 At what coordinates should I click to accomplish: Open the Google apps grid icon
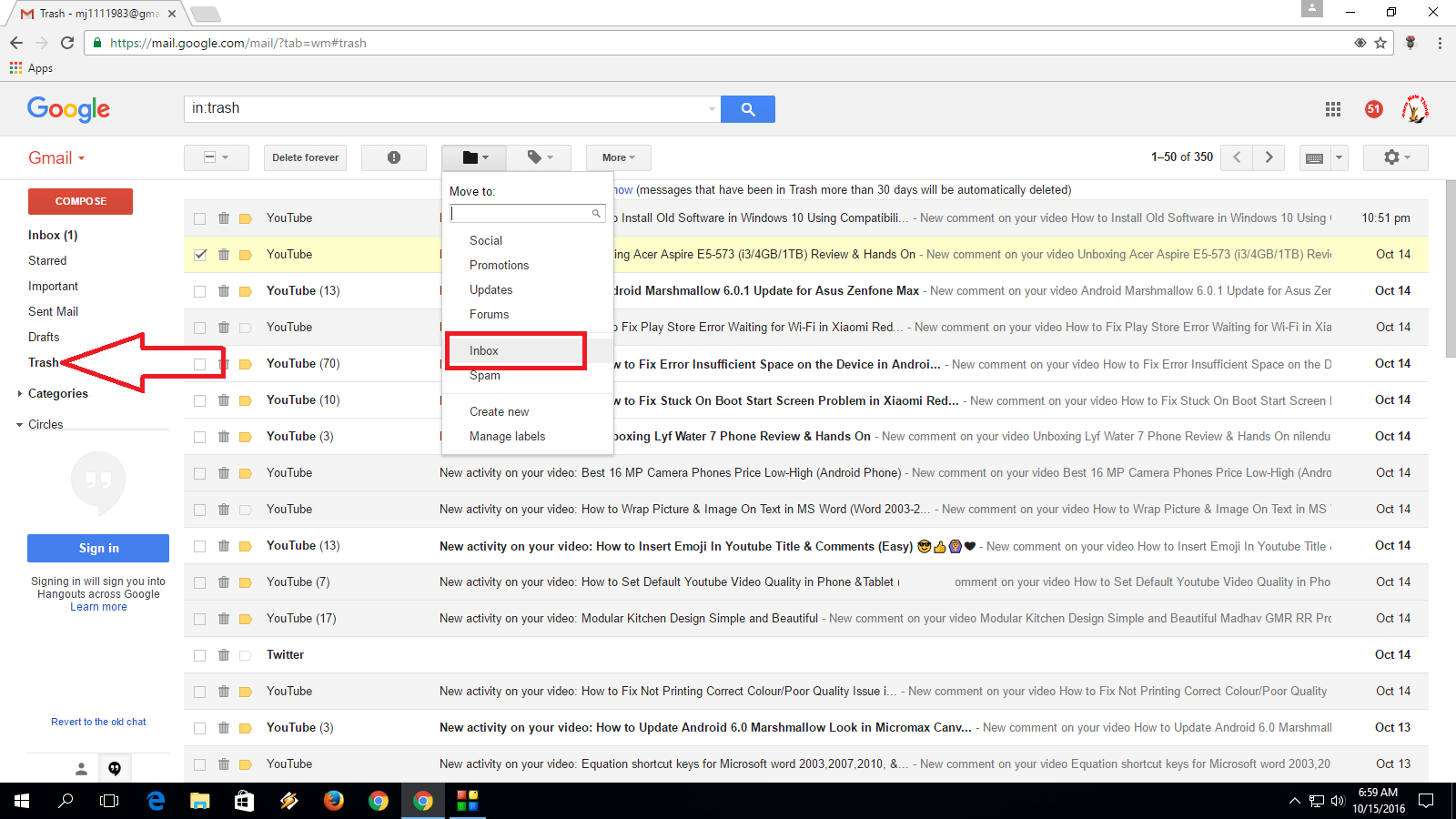point(1332,109)
